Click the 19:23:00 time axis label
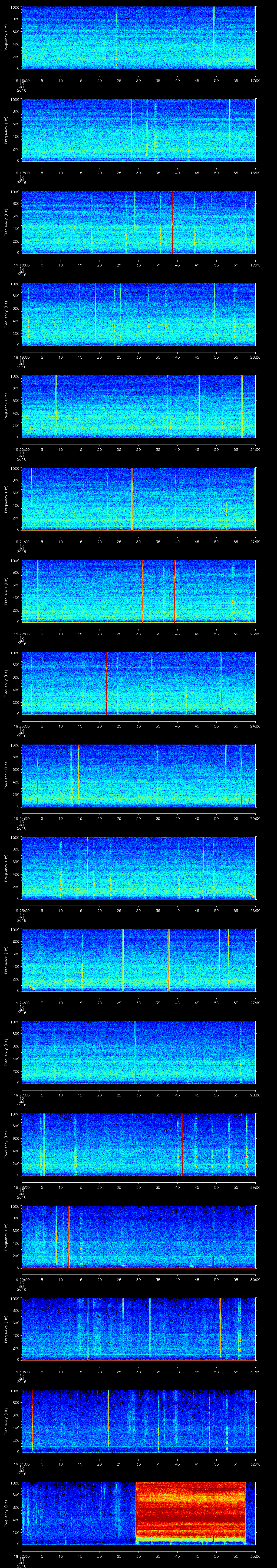Viewport: 277px width, 1568px height. click(x=22, y=726)
